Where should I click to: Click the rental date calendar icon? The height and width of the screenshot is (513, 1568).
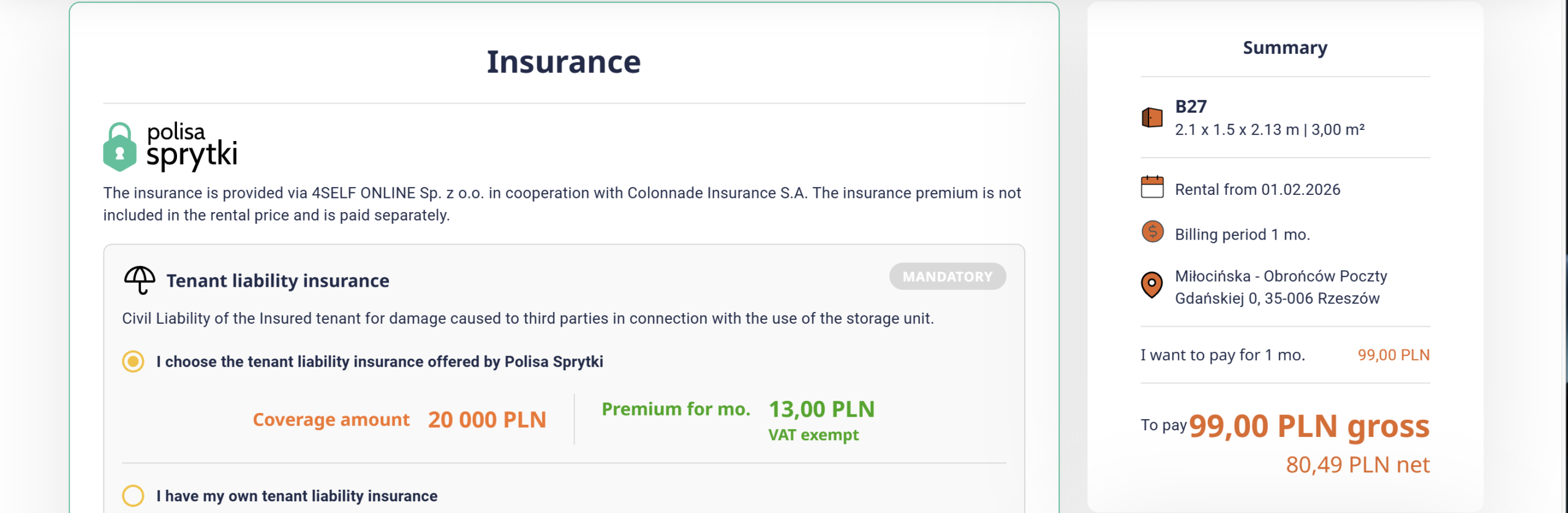click(1152, 187)
